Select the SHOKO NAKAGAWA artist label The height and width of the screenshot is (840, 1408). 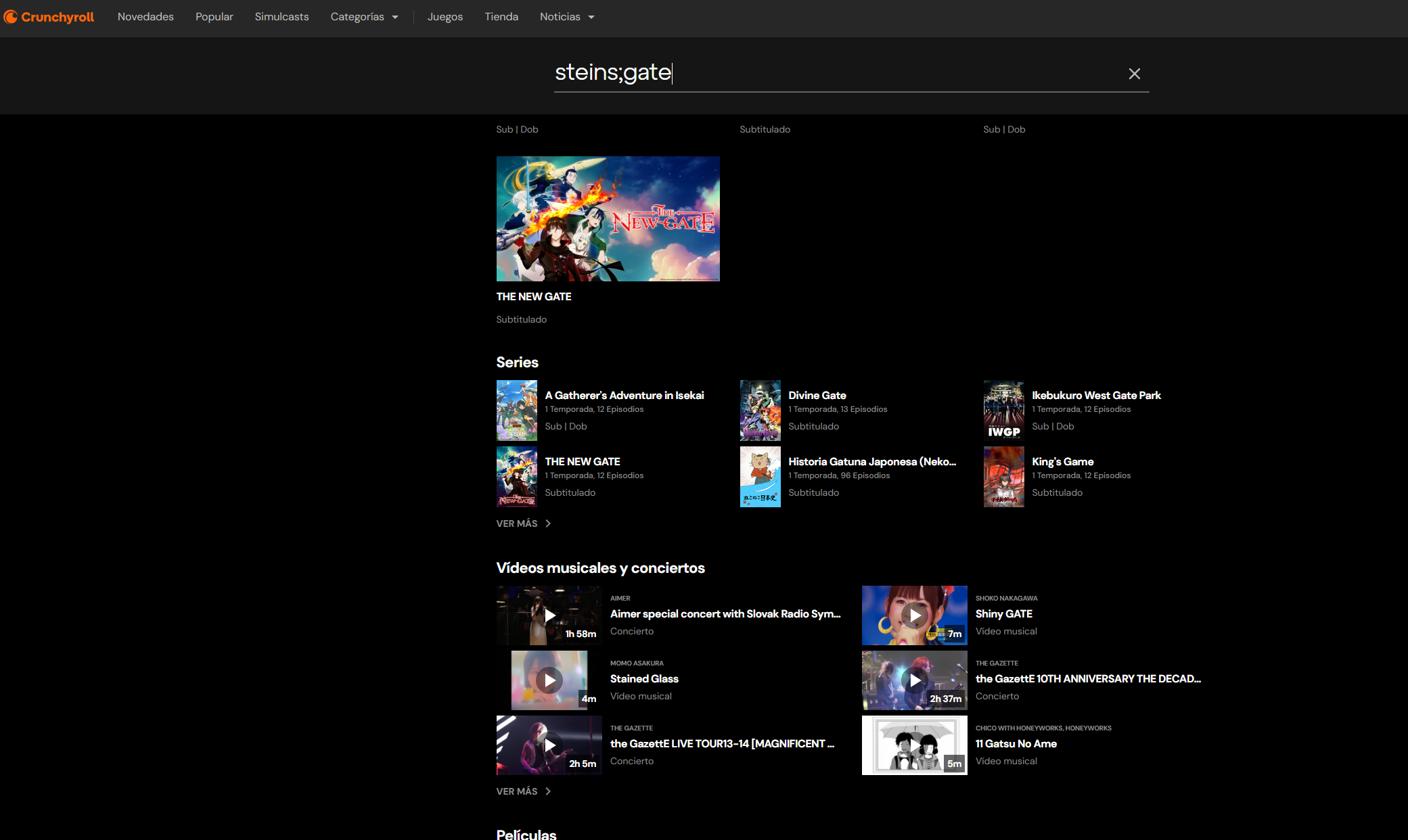1007,599
